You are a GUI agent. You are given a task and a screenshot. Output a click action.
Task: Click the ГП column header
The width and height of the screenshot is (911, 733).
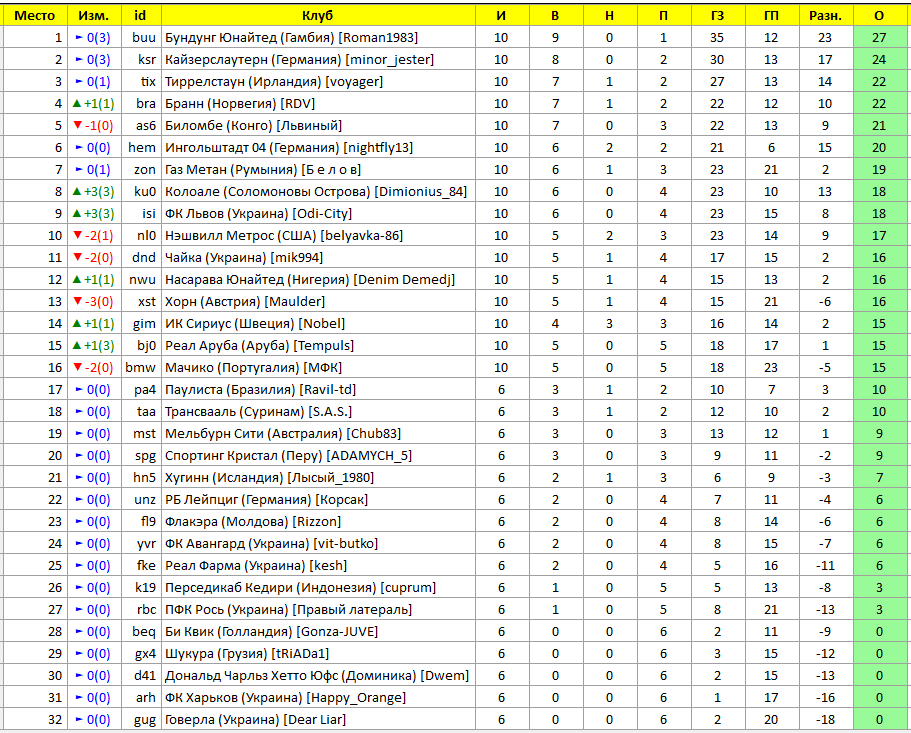(x=772, y=16)
